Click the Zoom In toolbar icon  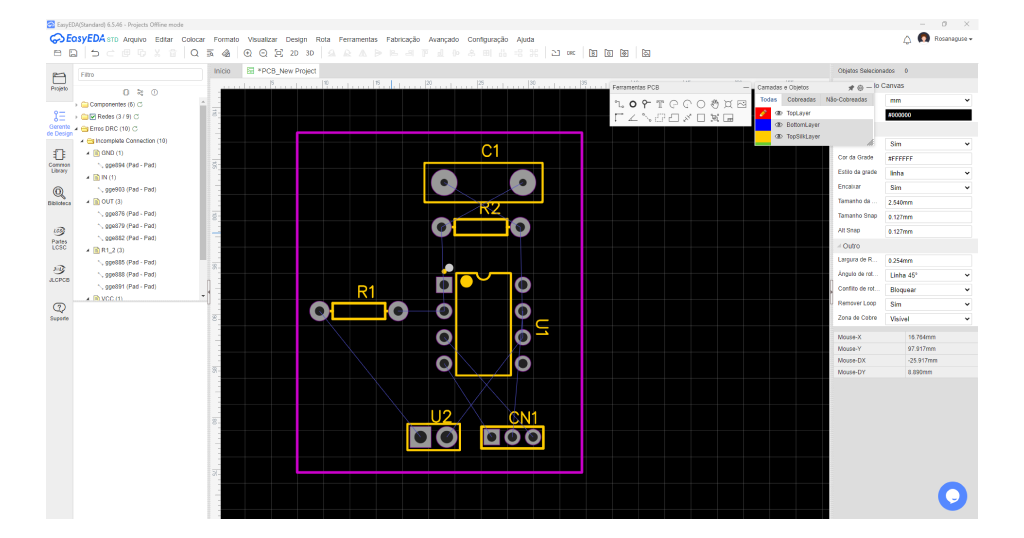click(x=248, y=53)
